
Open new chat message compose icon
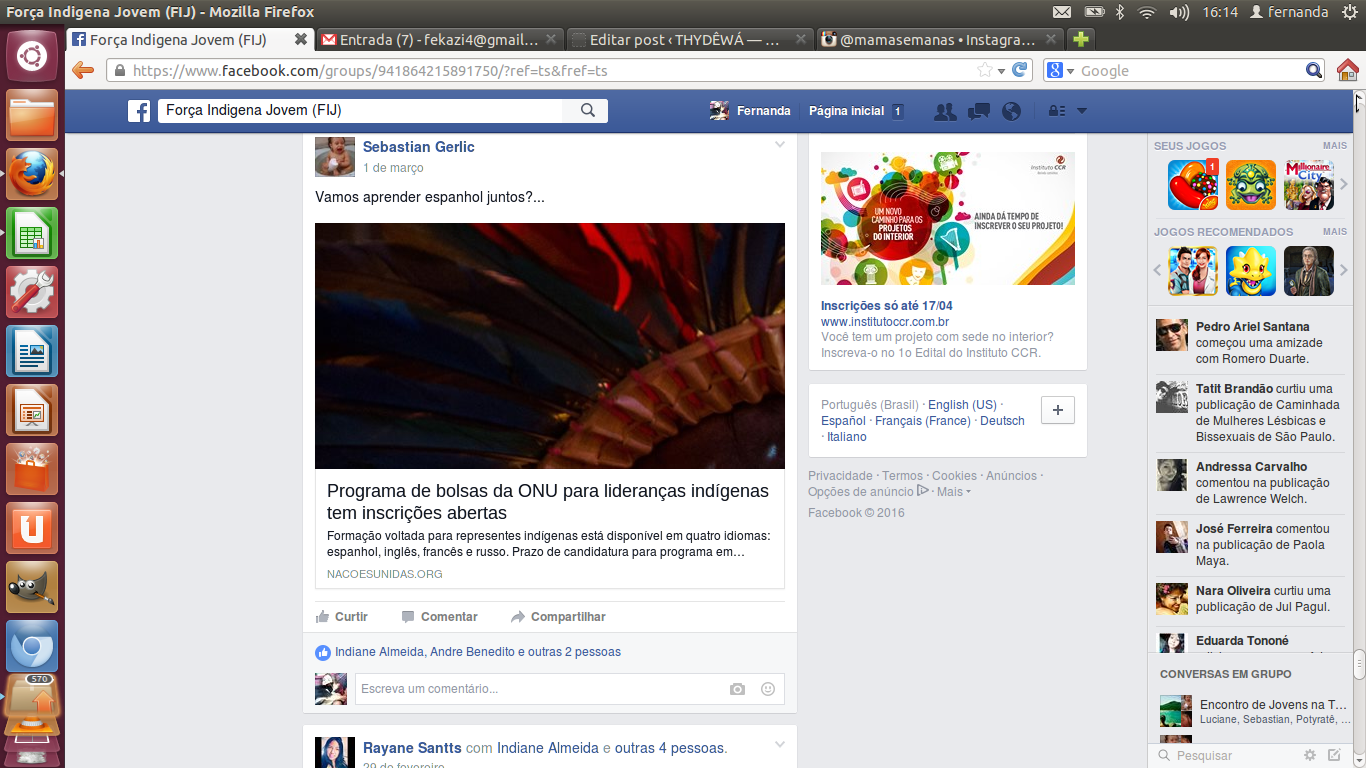click(1334, 755)
